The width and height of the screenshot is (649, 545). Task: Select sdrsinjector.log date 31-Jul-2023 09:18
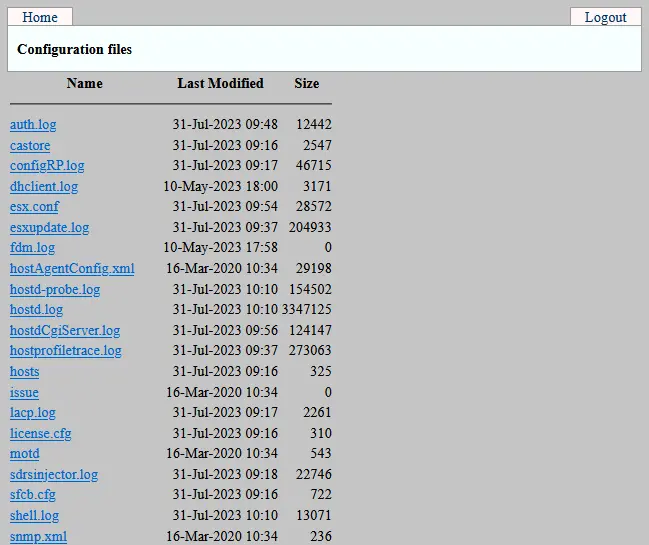coord(225,474)
